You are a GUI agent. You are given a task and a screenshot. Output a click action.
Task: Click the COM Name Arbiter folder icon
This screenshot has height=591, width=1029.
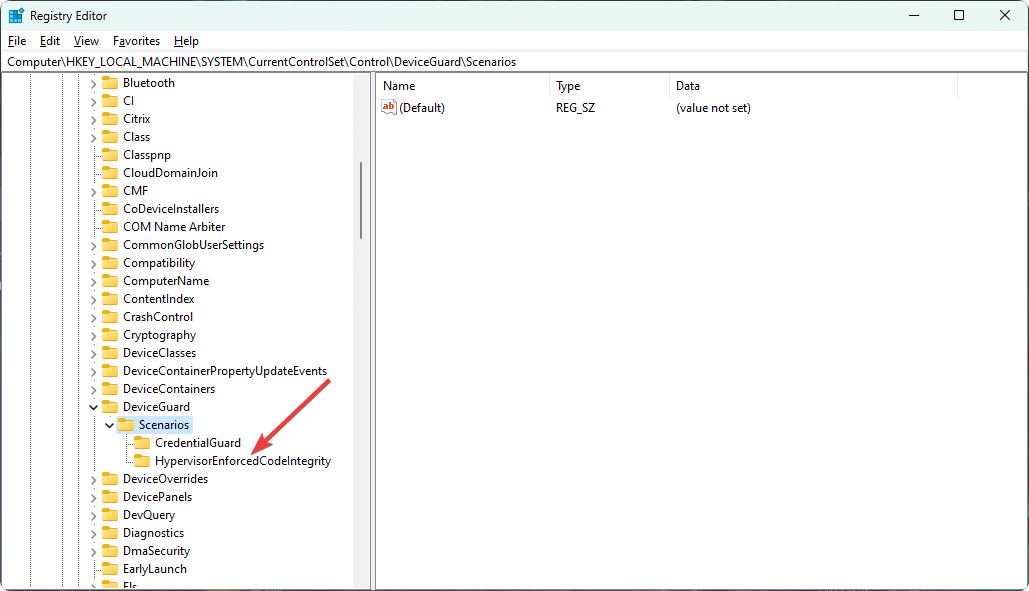[x=110, y=226]
